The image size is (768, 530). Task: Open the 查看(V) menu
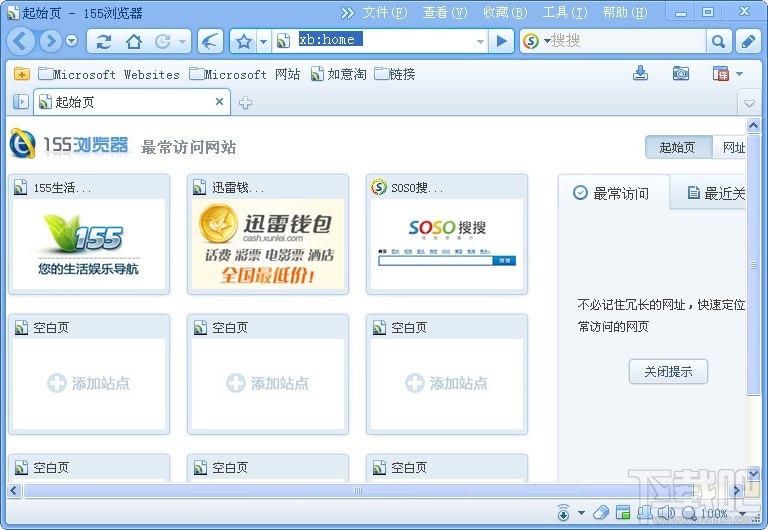[x=445, y=12]
